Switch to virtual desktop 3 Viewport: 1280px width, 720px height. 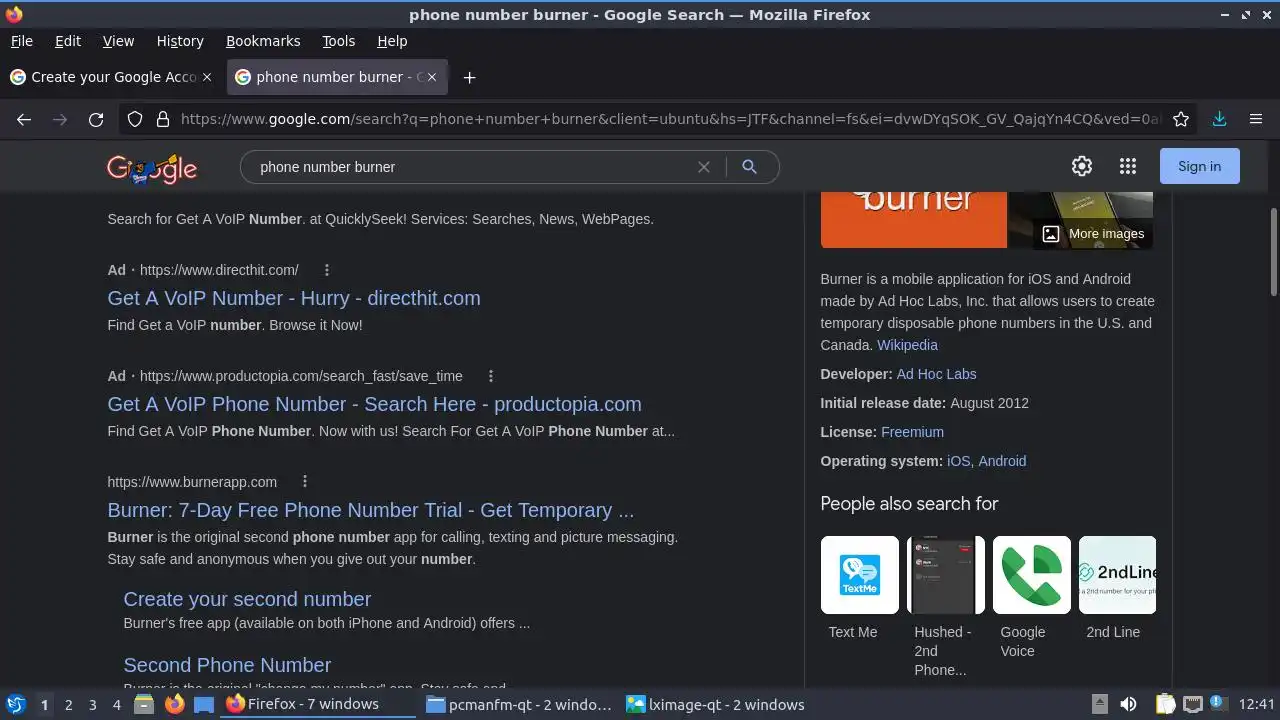[92, 705]
